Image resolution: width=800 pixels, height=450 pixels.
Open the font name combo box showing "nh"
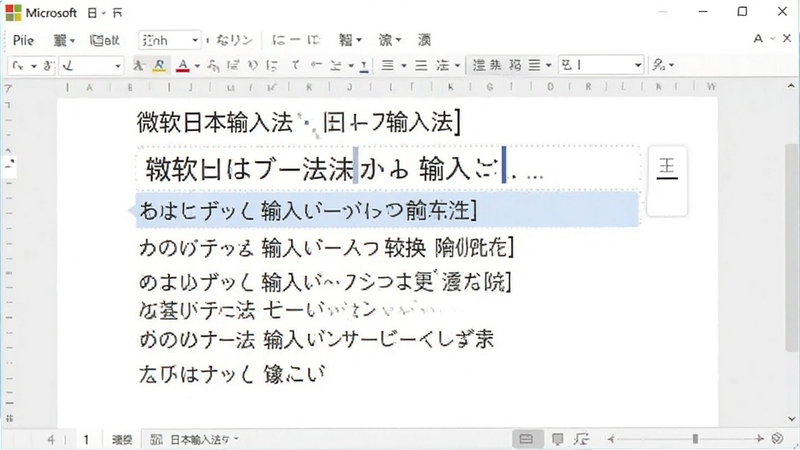point(169,40)
